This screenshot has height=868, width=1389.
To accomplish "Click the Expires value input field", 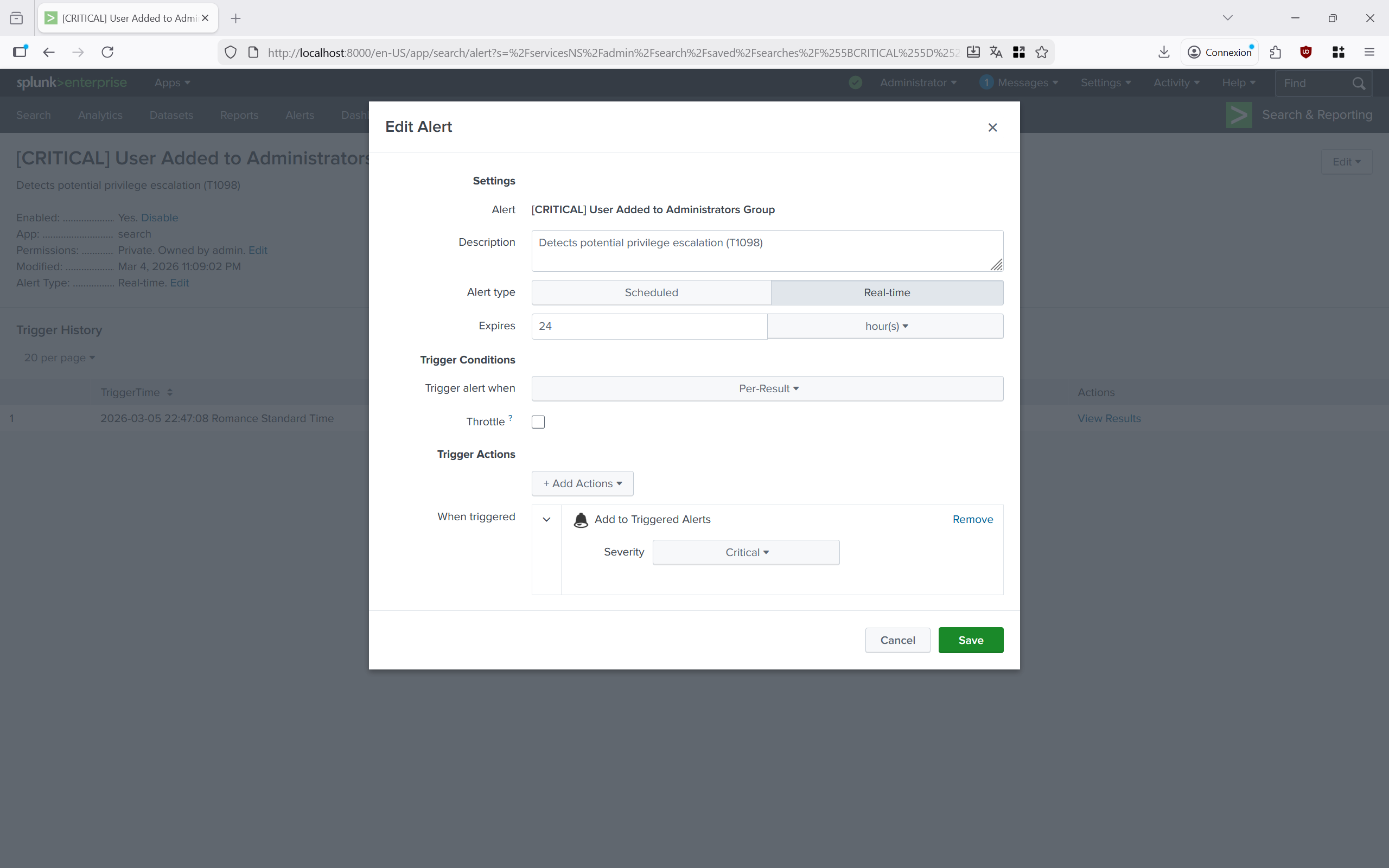I will [648, 326].
